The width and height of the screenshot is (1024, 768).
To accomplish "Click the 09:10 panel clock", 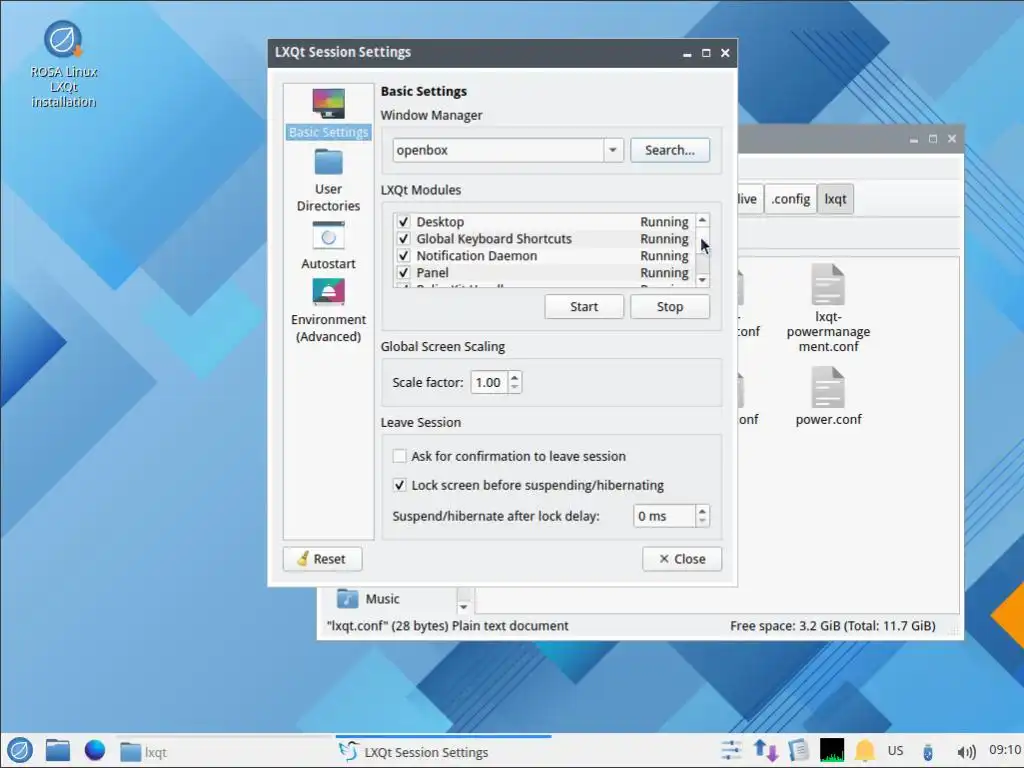I will point(1004,750).
